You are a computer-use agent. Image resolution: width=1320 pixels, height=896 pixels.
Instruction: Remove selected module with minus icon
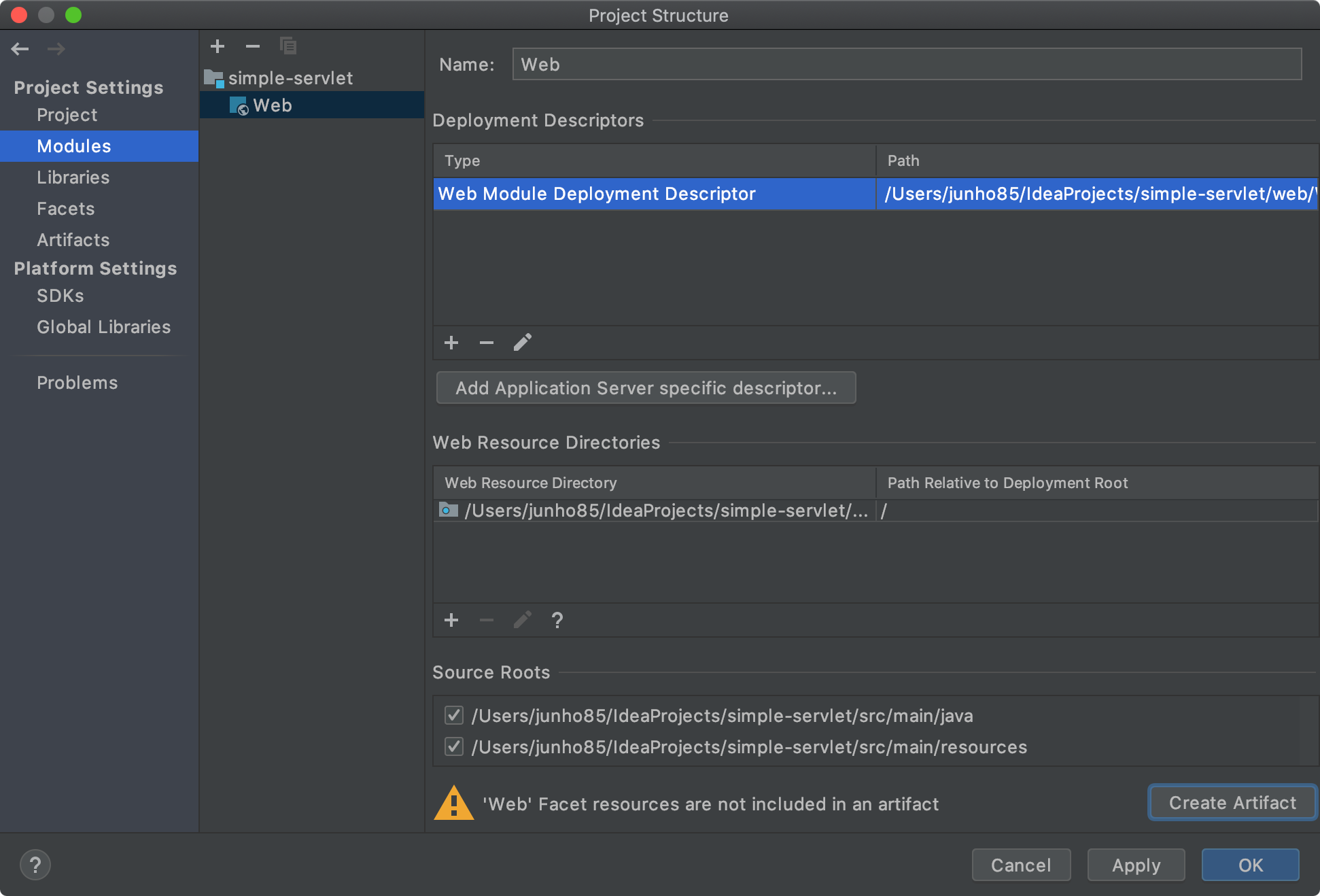253,46
